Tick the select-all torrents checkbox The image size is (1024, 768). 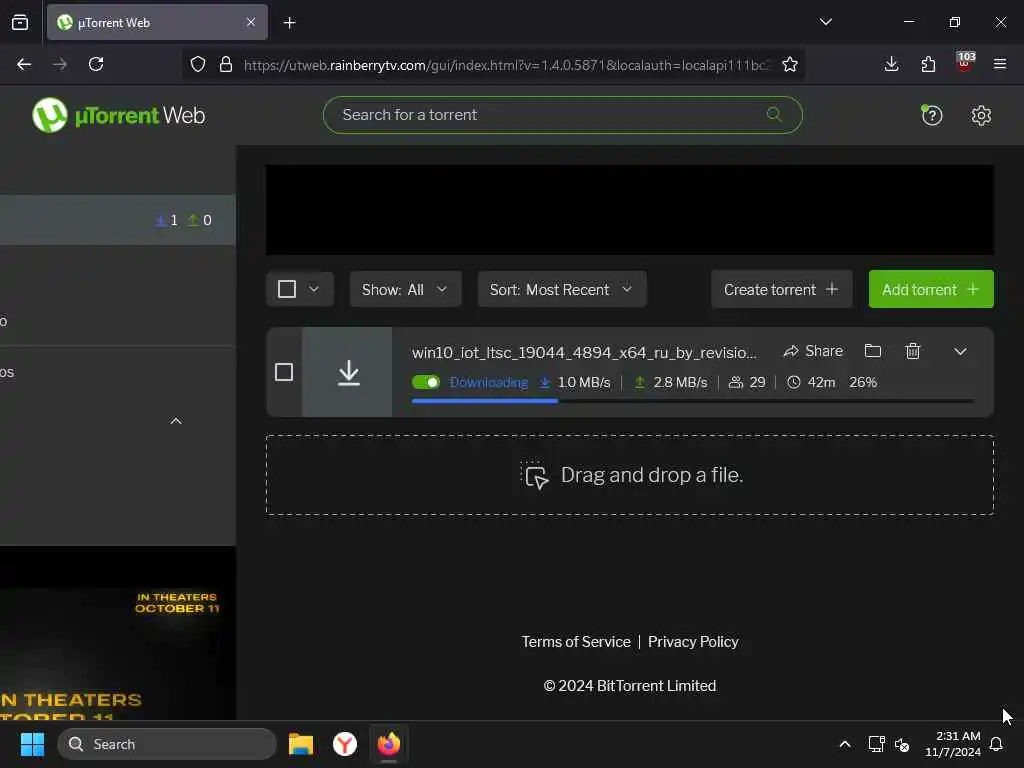(x=287, y=289)
